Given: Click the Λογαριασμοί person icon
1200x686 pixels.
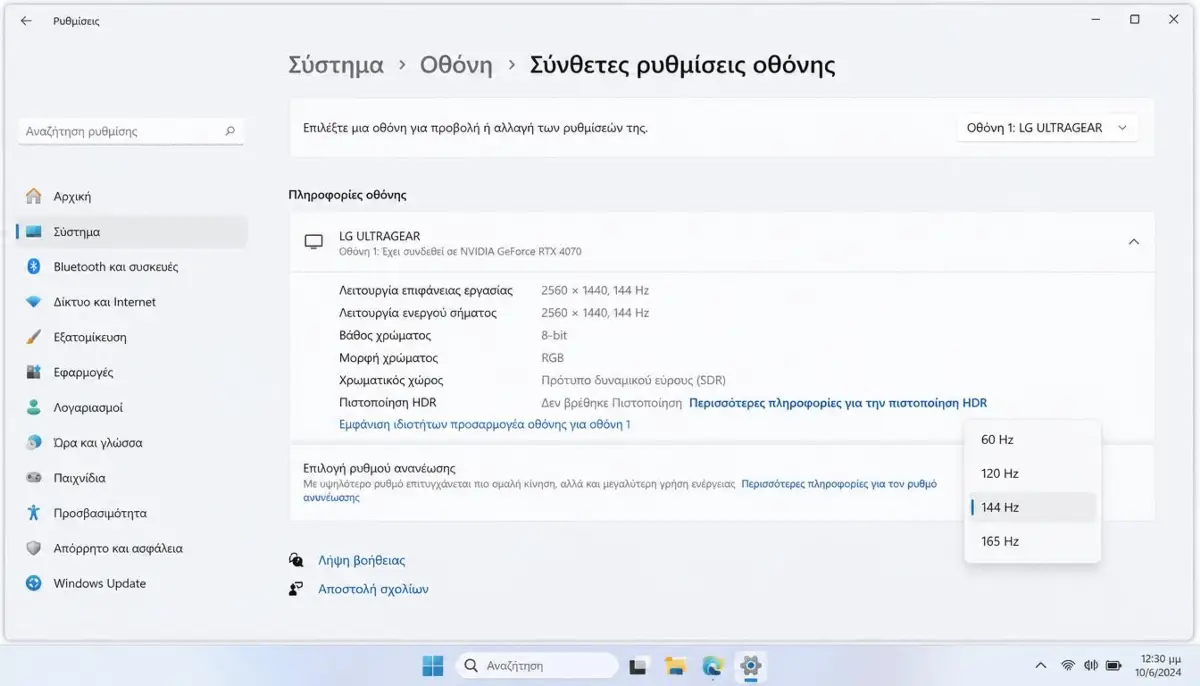Looking at the screenshot, I should (34, 408).
